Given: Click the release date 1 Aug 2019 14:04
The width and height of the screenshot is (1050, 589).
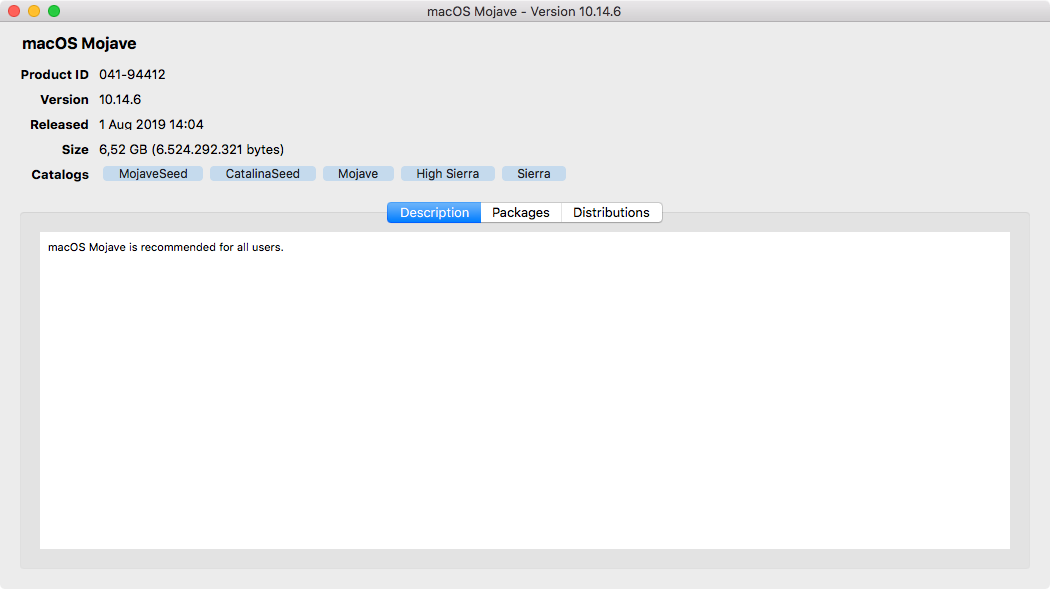Looking at the screenshot, I should click(x=151, y=124).
